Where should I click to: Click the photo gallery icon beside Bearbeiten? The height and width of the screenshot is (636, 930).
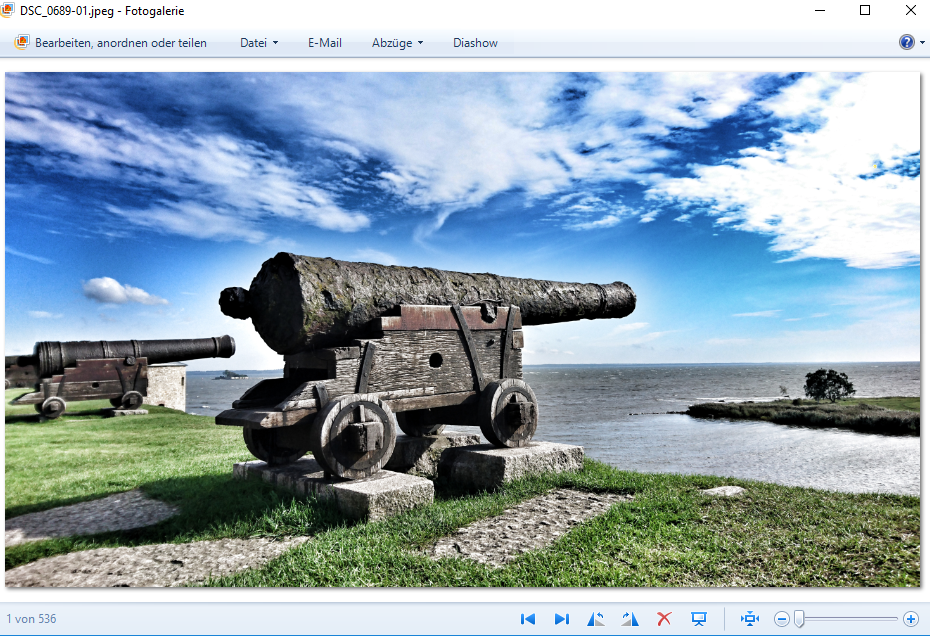pyautogui.click(x=21, y=42)
